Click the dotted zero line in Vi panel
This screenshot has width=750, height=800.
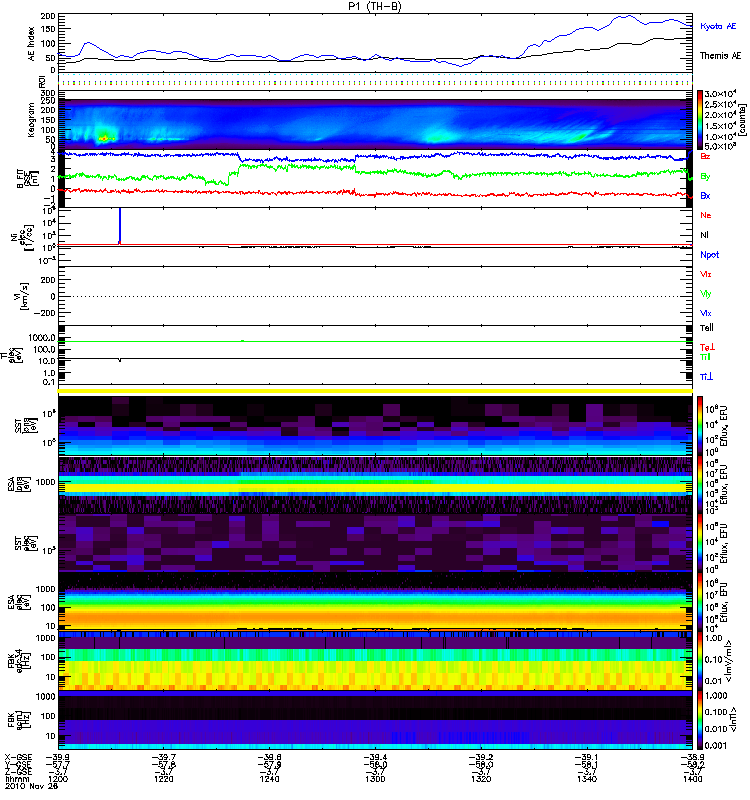[376, 296]
